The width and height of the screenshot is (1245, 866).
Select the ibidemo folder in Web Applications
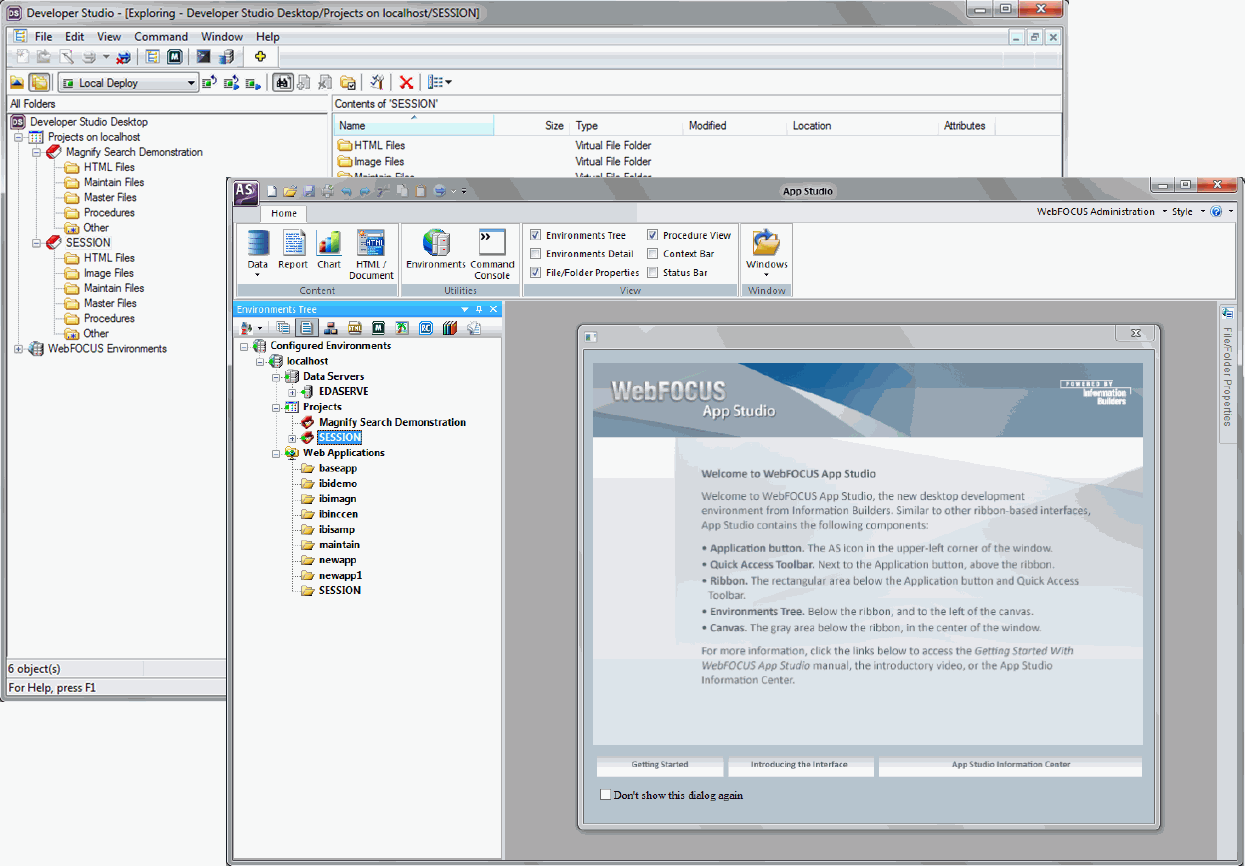(x=338, y=484)
